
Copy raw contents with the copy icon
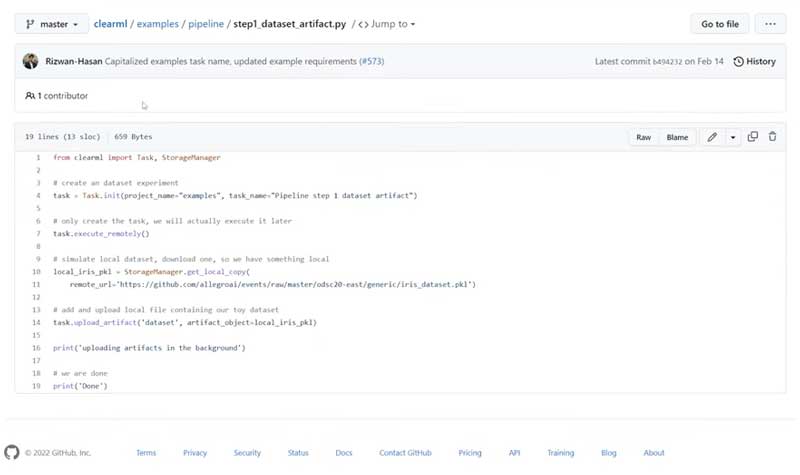(752, 137)
